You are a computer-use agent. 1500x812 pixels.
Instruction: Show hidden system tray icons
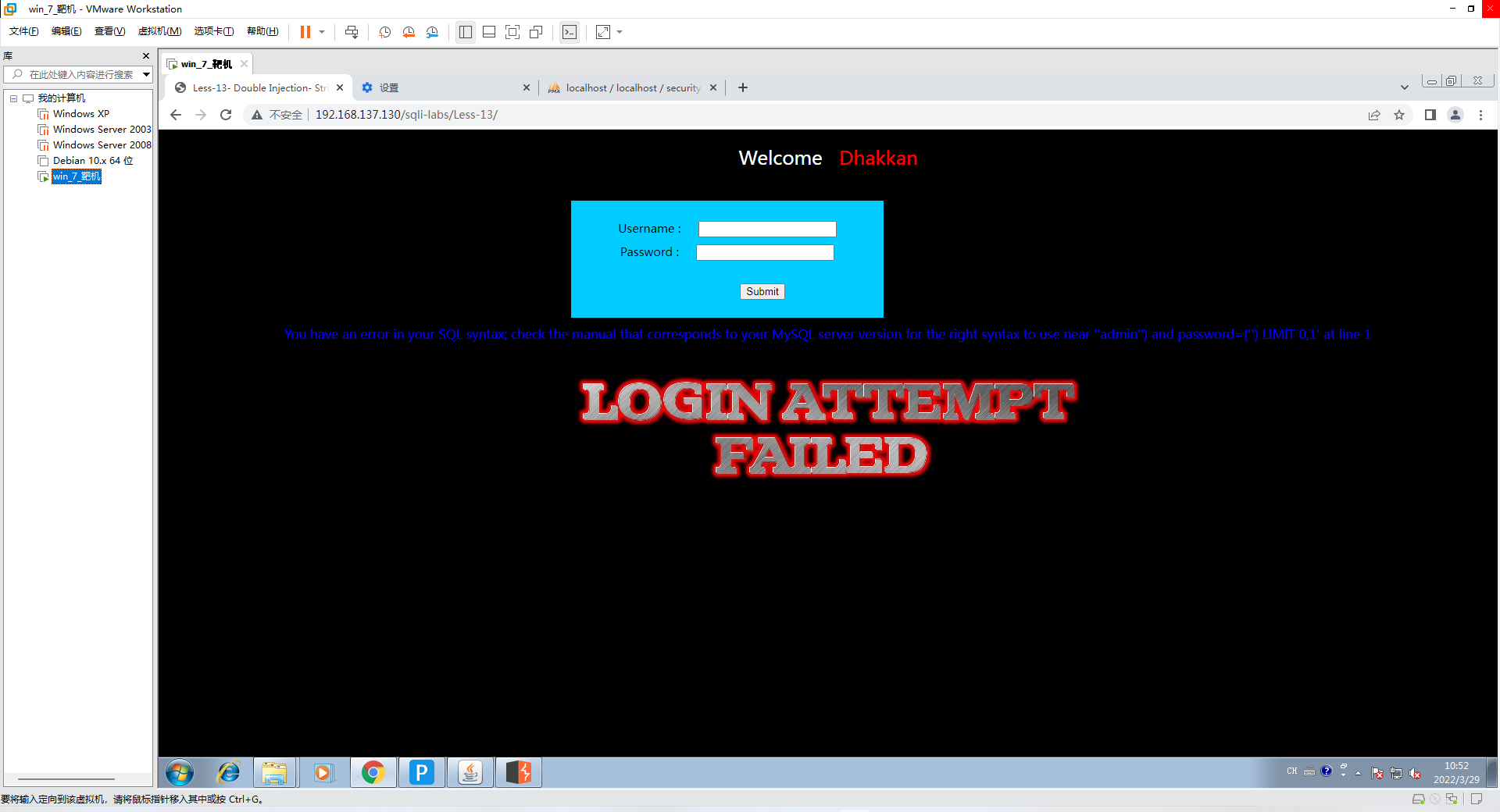coord(1359,773)
